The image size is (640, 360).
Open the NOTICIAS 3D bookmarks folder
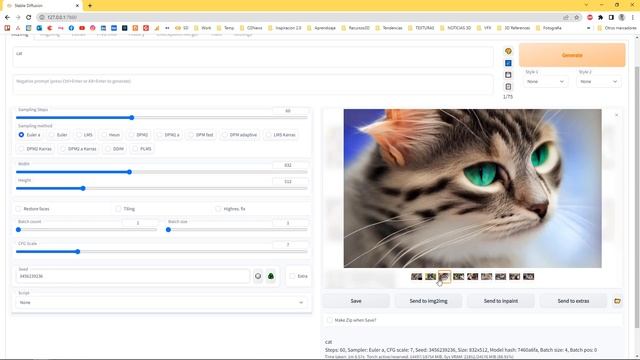(x=456, y=28)
